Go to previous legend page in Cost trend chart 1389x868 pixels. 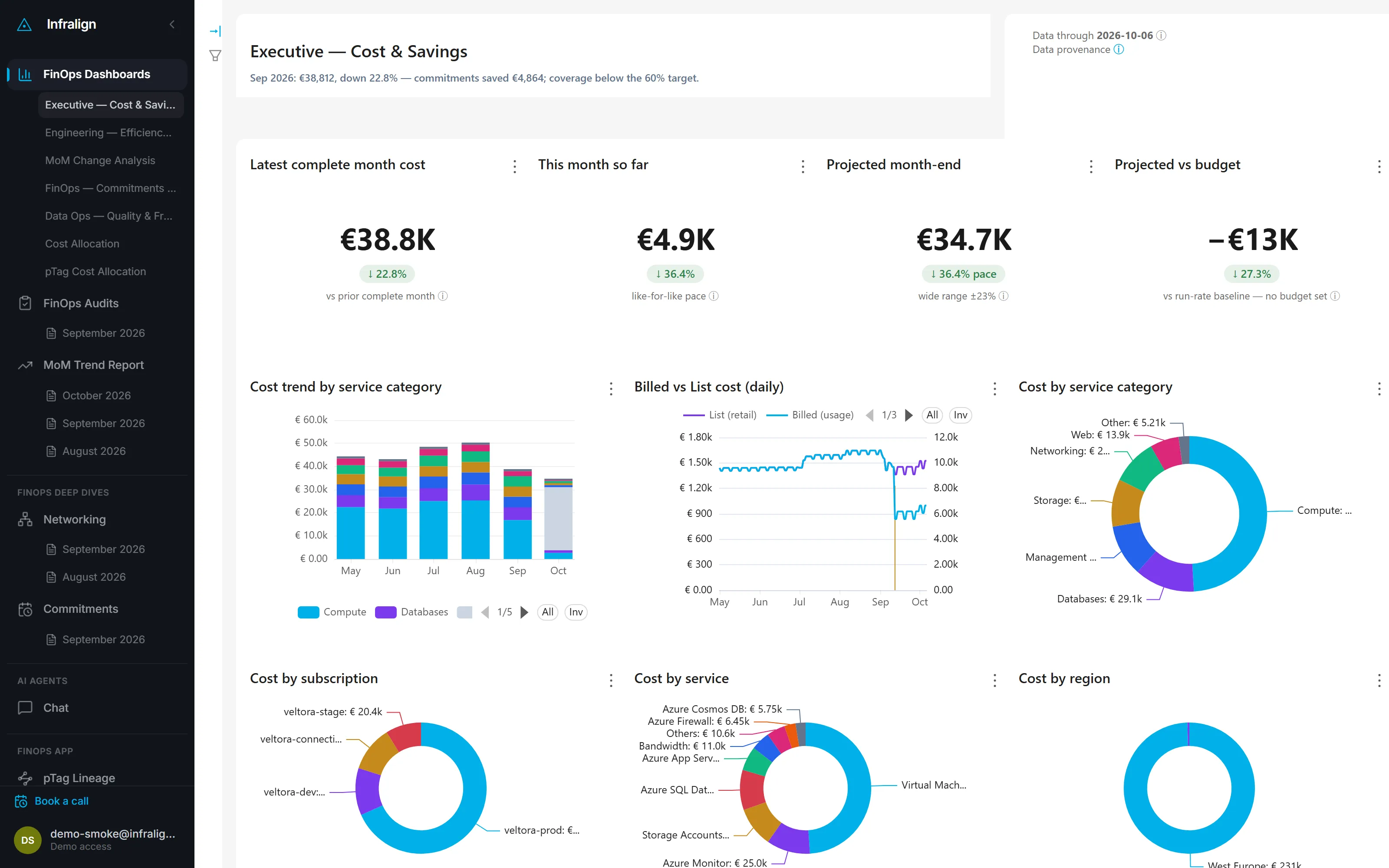click(485, 612)
